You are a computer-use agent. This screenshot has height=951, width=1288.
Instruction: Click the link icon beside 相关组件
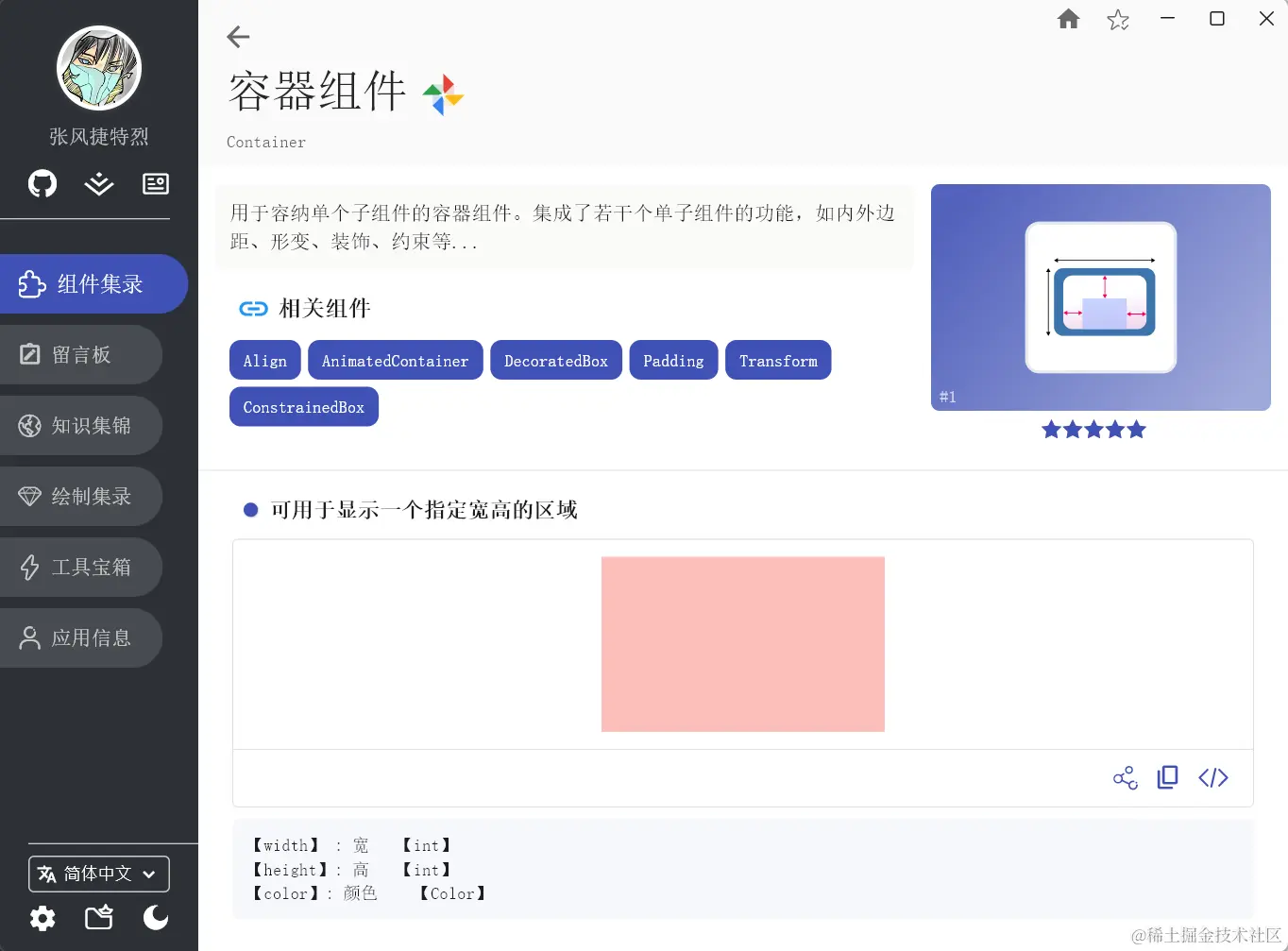[253, 309]
